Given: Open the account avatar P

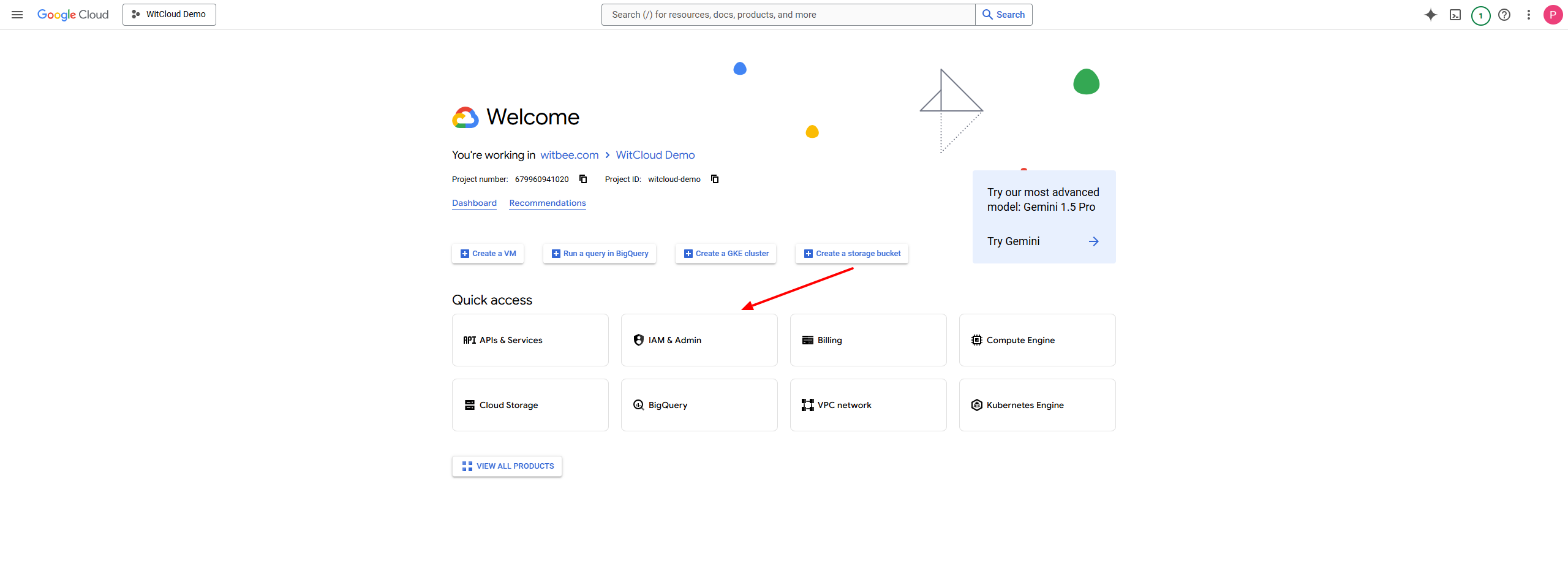Looking at the screenshot, I should 1553,15.
